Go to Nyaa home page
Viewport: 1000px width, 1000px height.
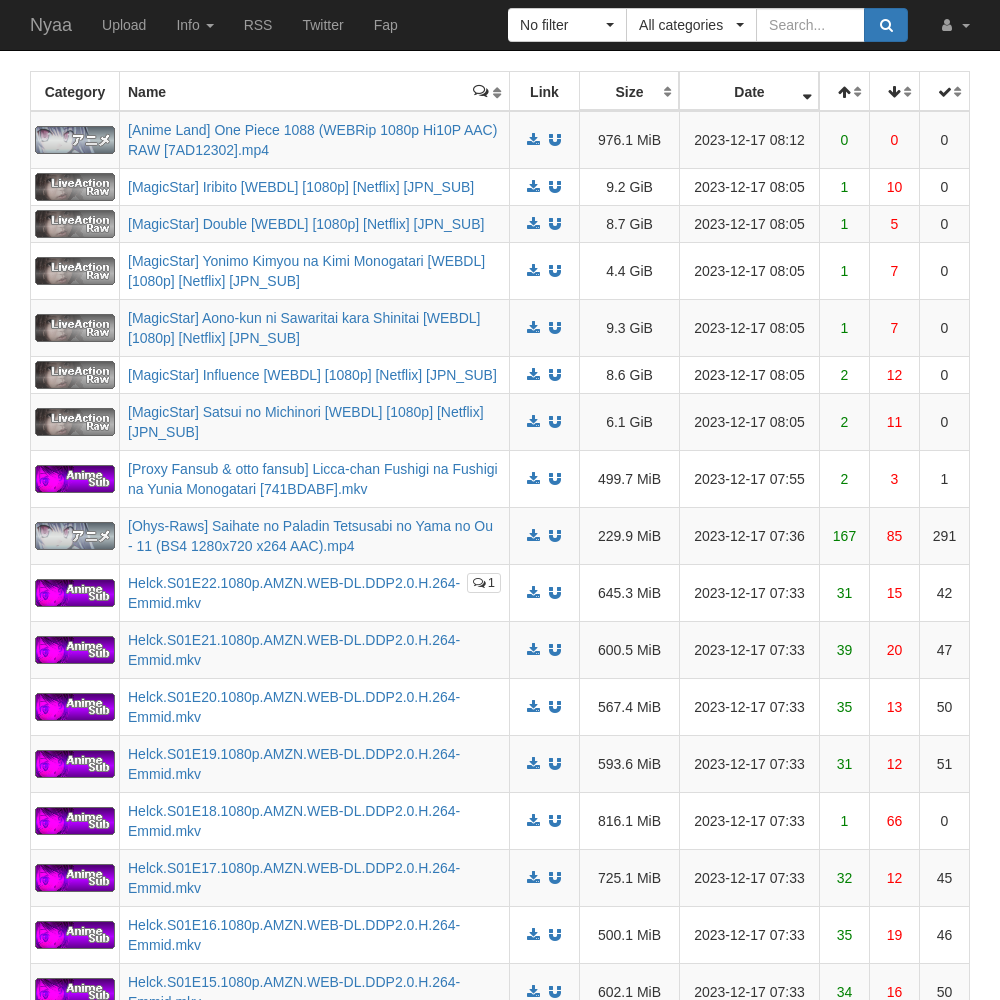click(51, 25)
